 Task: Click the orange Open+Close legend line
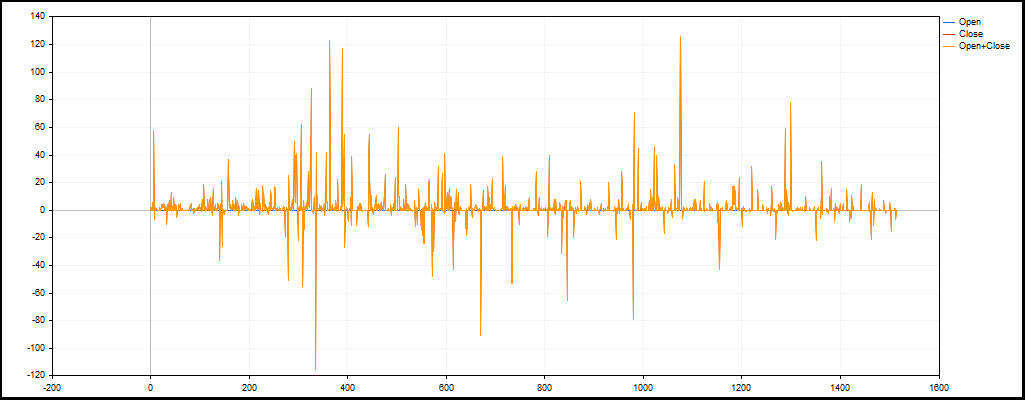(x=950, y=46)
